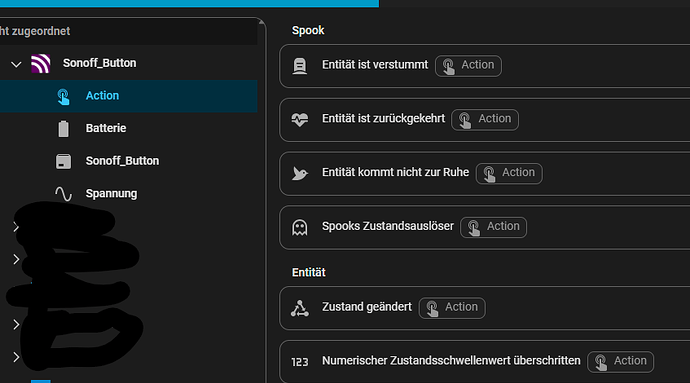The image size is (690, 383).
Task: Click the tombstone icon for verstummt
Action: pos(300,66)
